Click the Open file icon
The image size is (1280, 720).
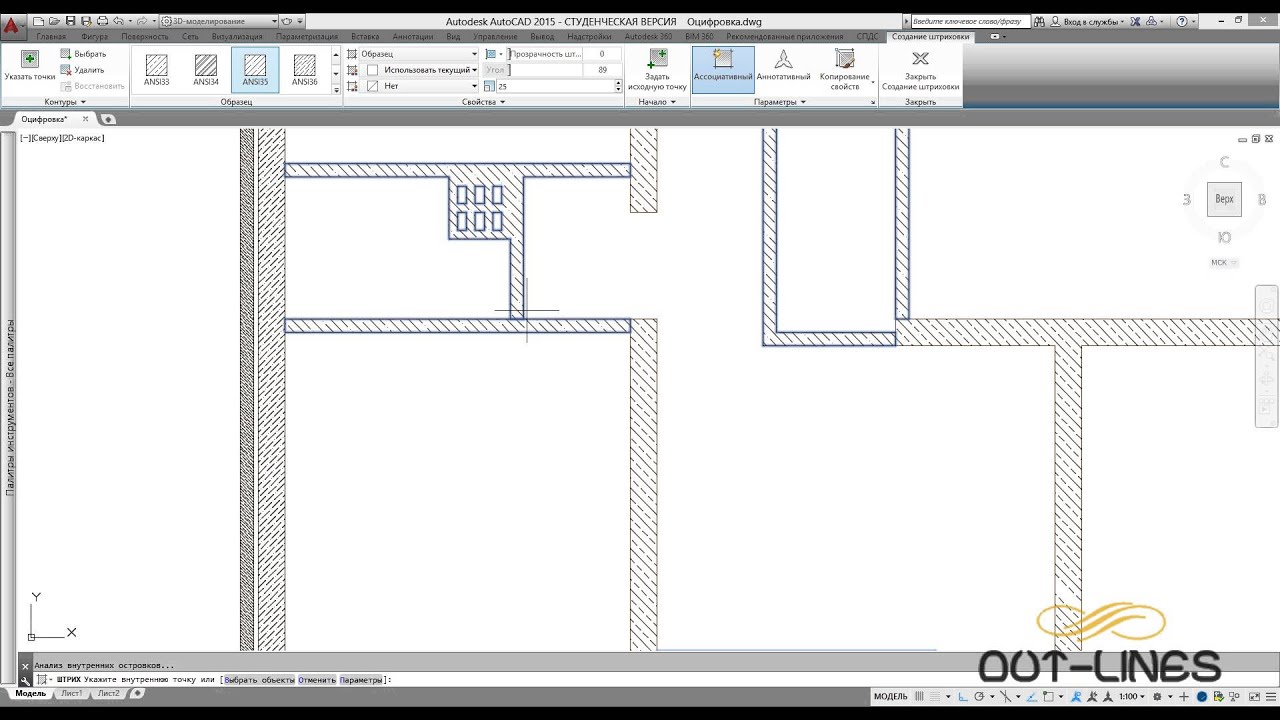tap(54, 21)
